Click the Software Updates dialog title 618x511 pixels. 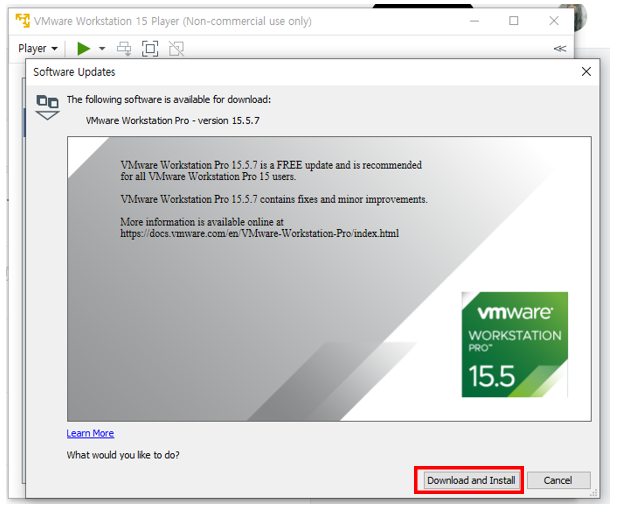(x=74, y=72)
